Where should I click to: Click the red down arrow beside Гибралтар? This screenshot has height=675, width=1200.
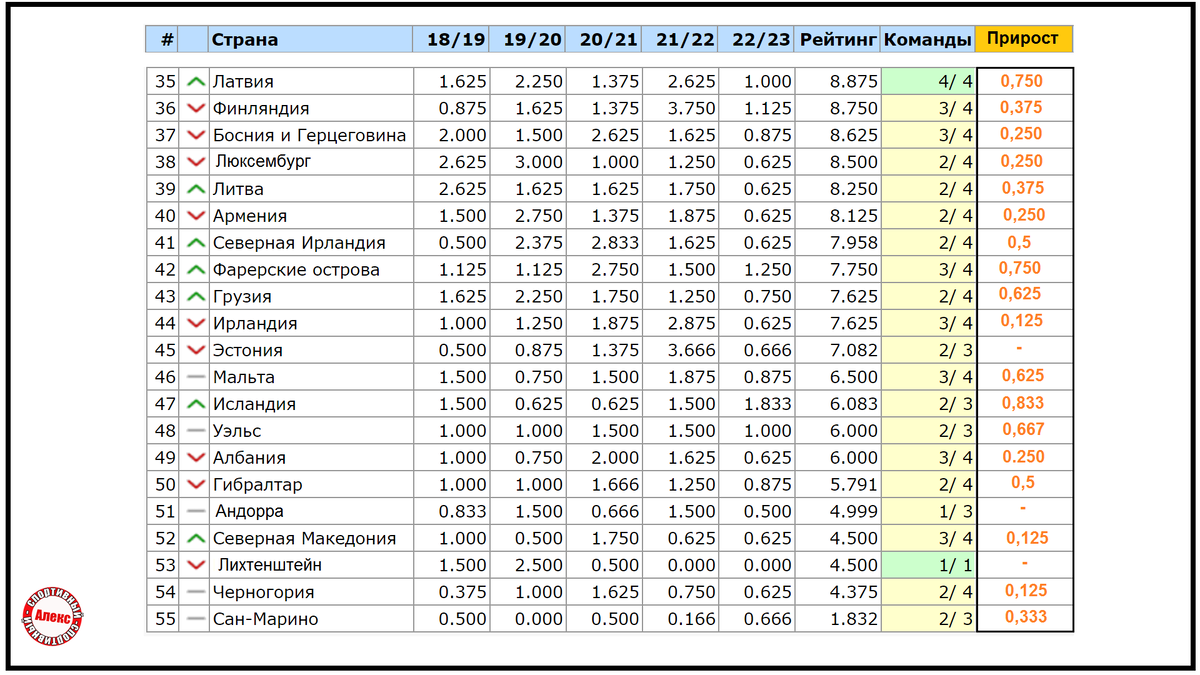click(196, 485)
